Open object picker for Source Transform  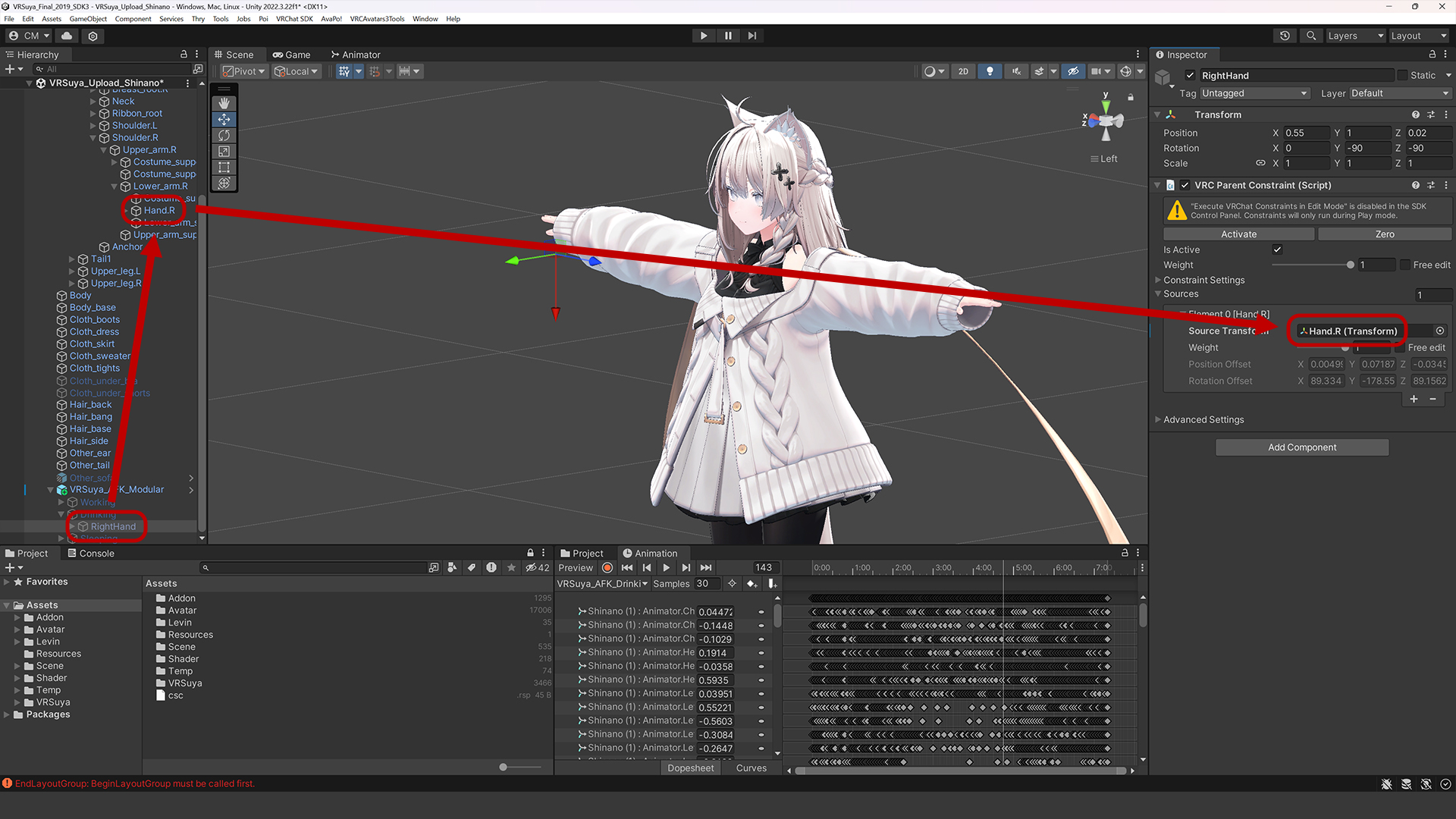(1439, 331)
